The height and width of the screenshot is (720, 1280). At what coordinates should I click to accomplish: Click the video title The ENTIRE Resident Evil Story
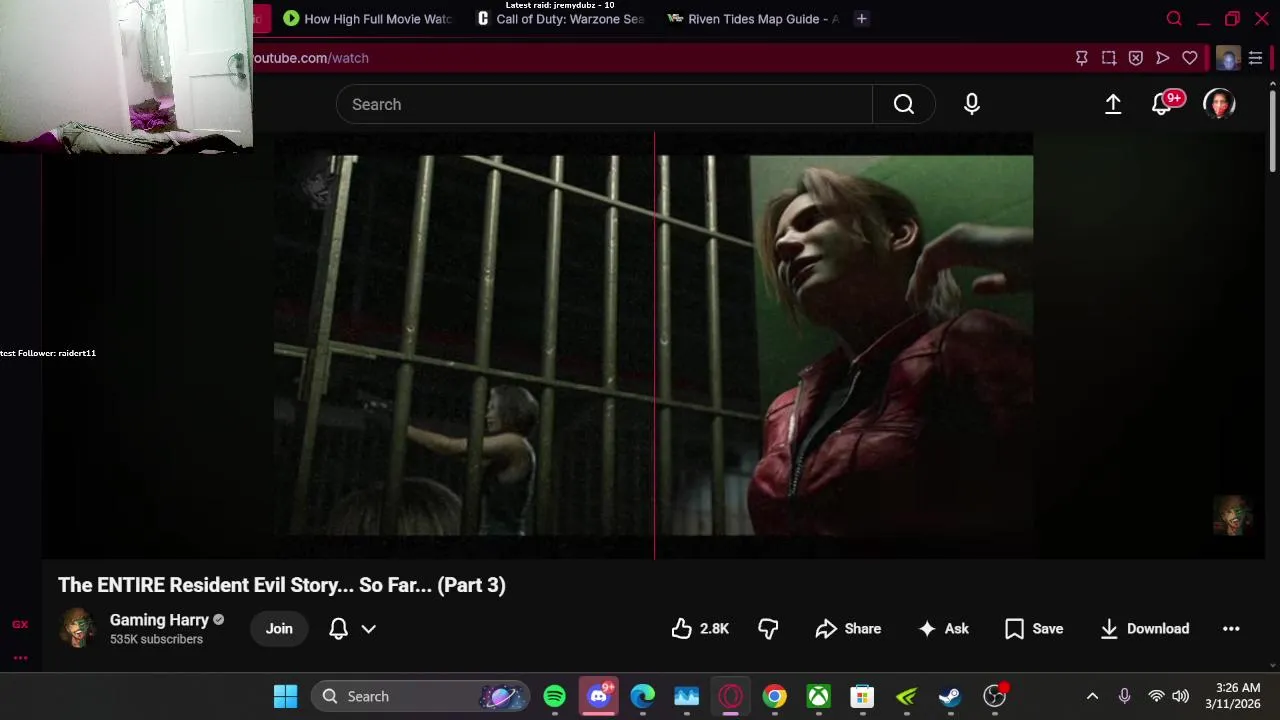pos(282,585)
